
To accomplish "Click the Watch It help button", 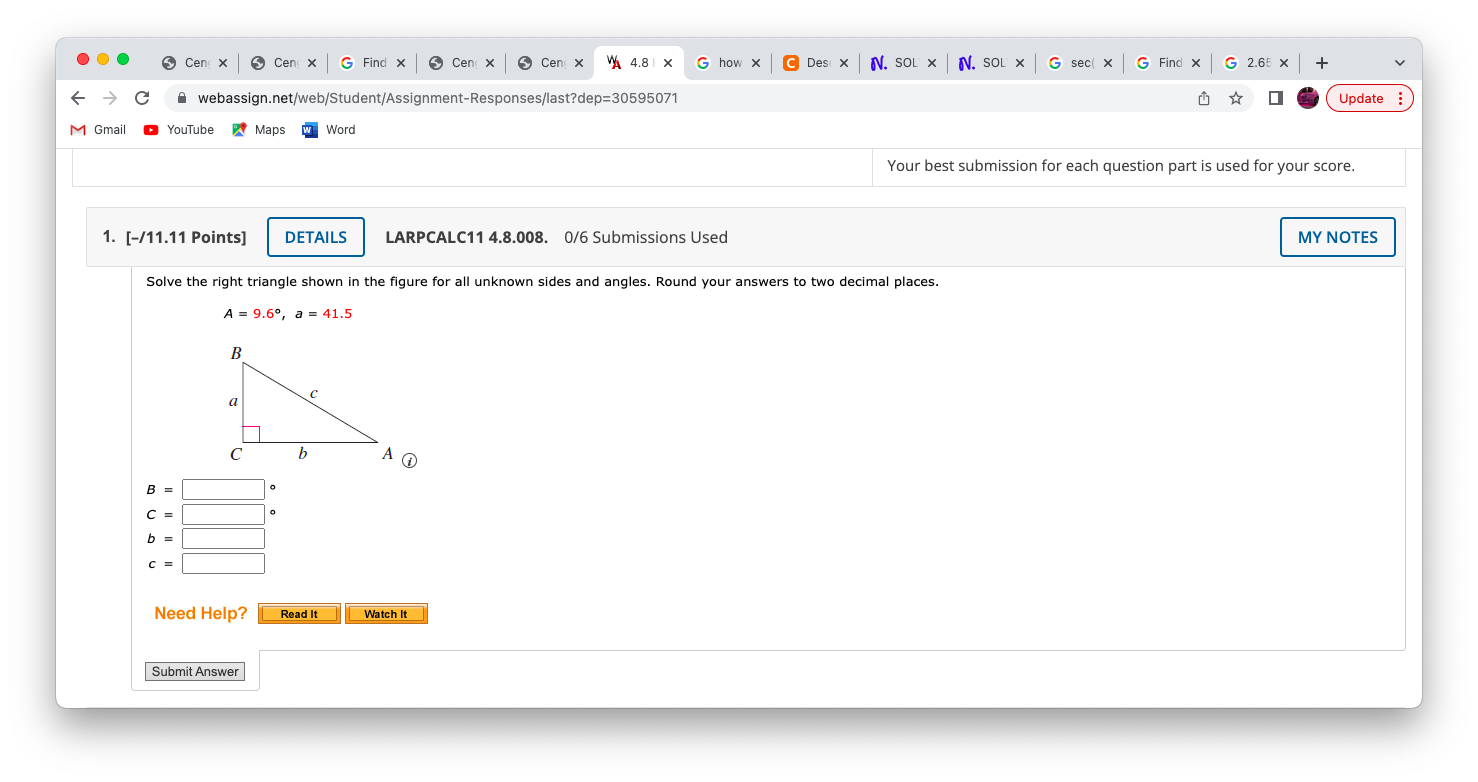I will point(386,613).
